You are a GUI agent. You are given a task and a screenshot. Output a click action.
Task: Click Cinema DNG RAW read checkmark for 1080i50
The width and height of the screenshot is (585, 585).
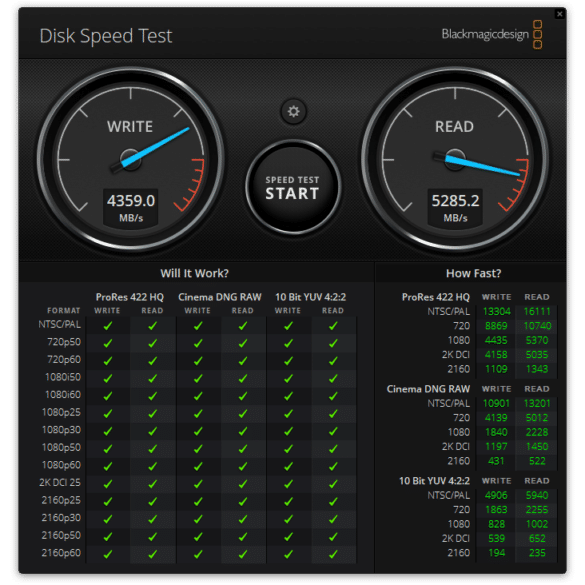point(243,378)
